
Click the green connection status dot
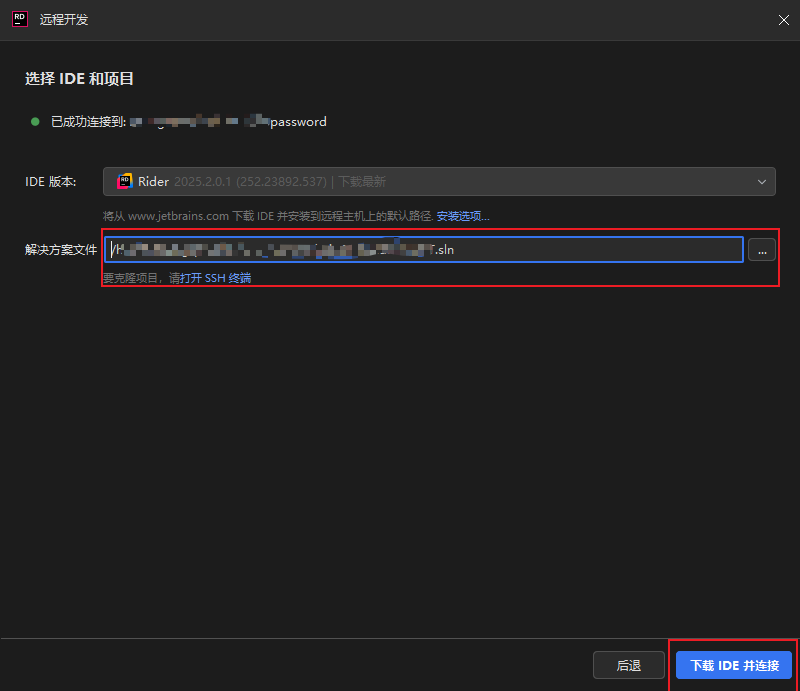pyautogui.click(x=35, y=122)
